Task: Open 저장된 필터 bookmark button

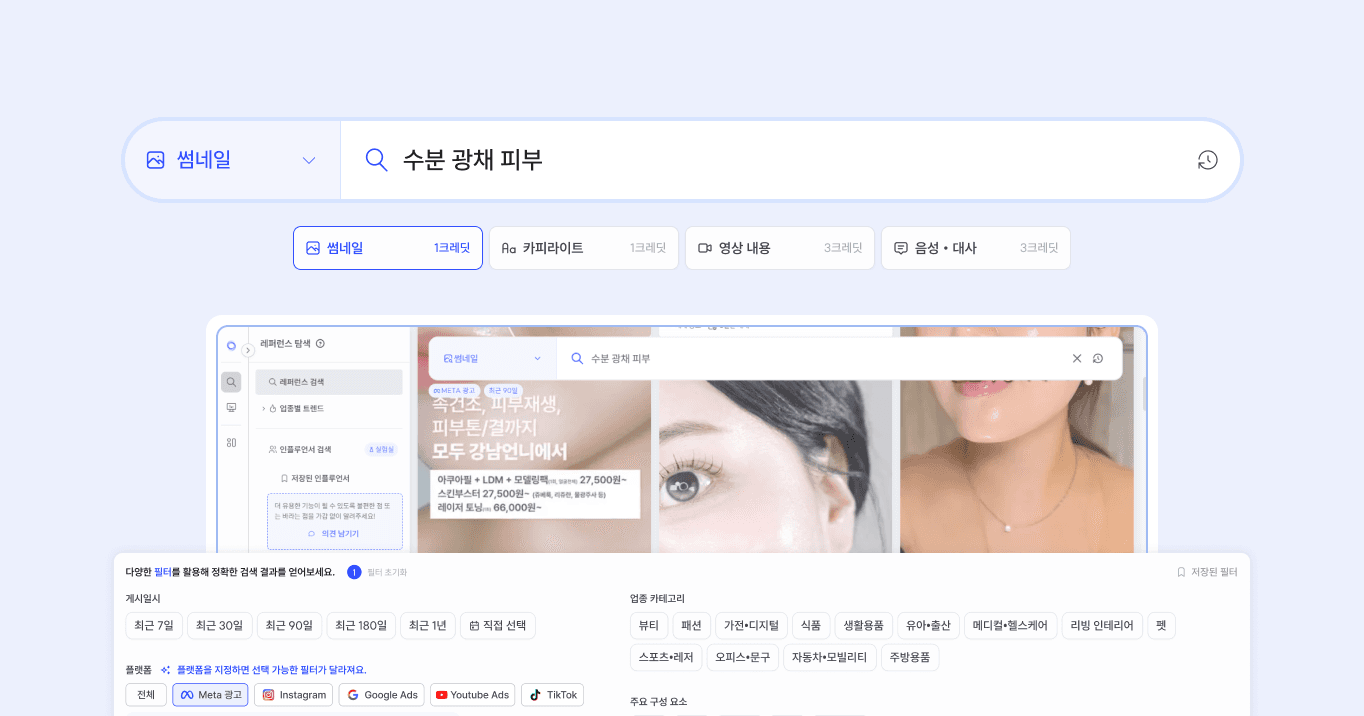Action: [1206, 572]
